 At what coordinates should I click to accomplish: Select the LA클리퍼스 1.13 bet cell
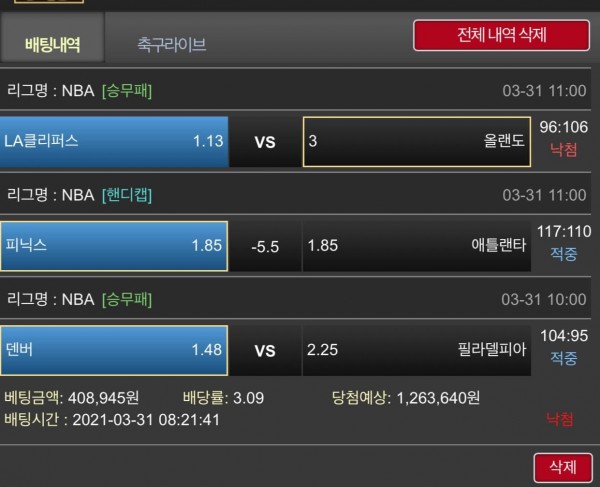coord(114,142)
